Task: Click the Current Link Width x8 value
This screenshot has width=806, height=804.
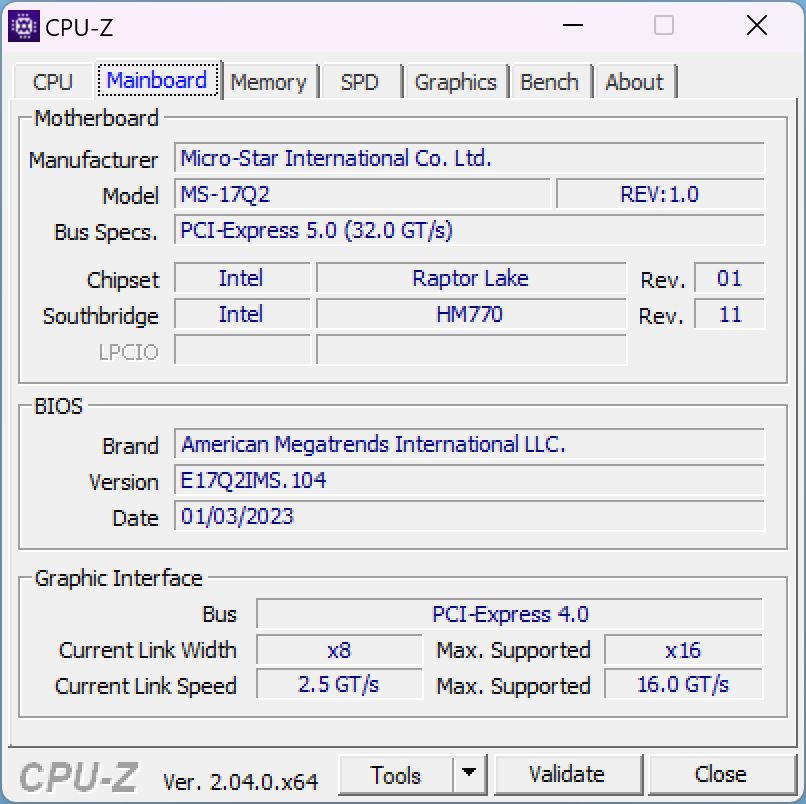Action: 339,650
